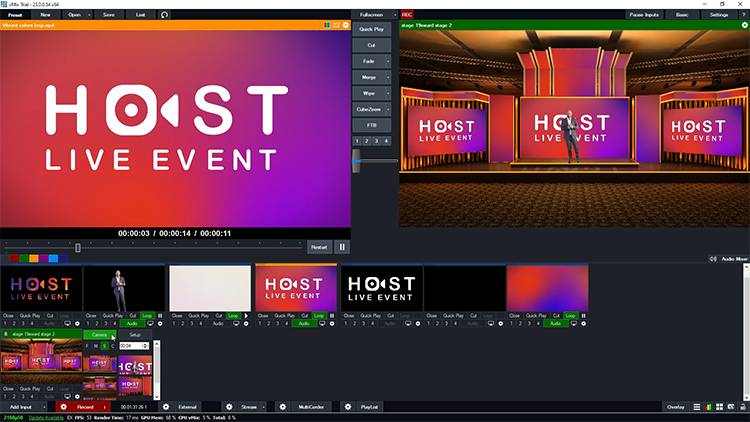Screen dimensions: 750x422
Task: Click the PlayList settings gear icon
Action: coord(347,407)
